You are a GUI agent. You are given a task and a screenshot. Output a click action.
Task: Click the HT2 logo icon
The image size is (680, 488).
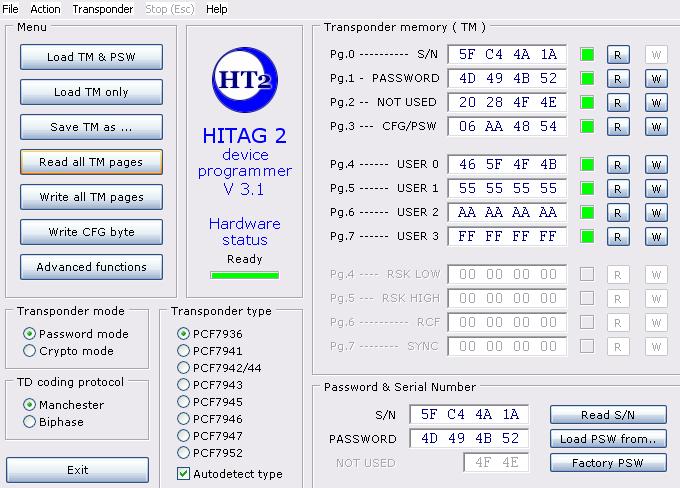pos(245,80)
